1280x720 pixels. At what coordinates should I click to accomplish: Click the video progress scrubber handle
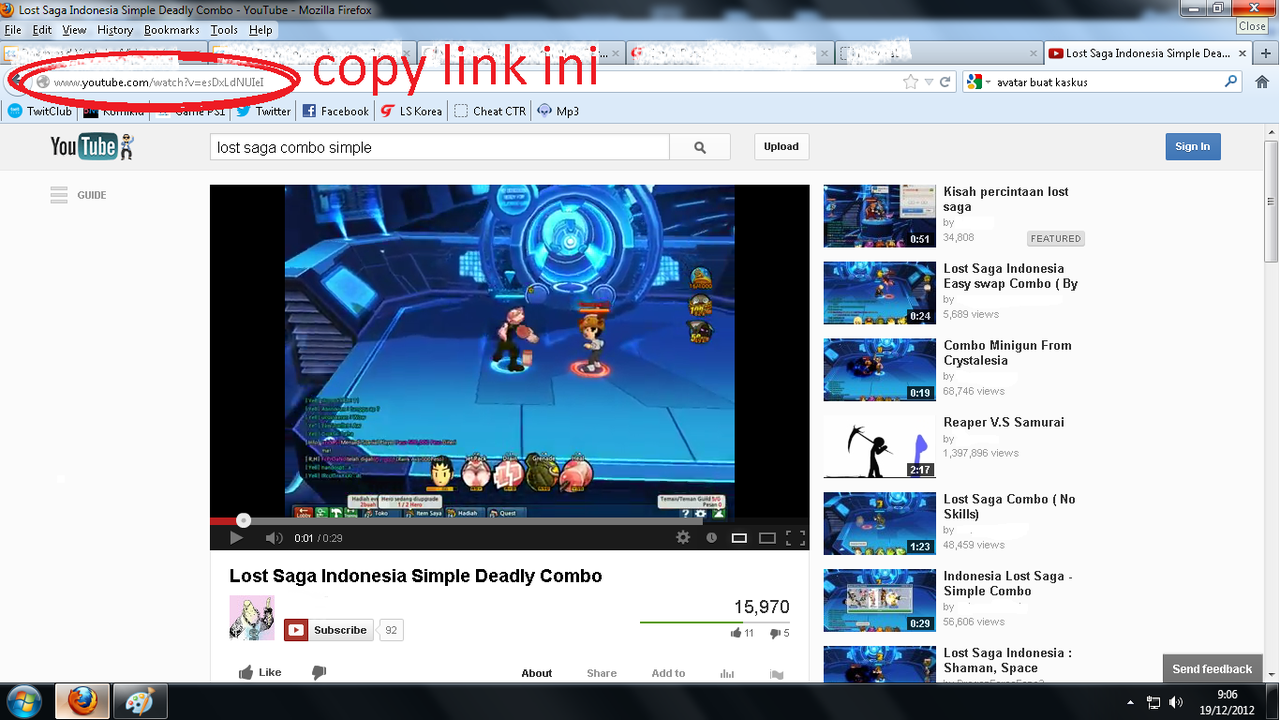(243, 520)
